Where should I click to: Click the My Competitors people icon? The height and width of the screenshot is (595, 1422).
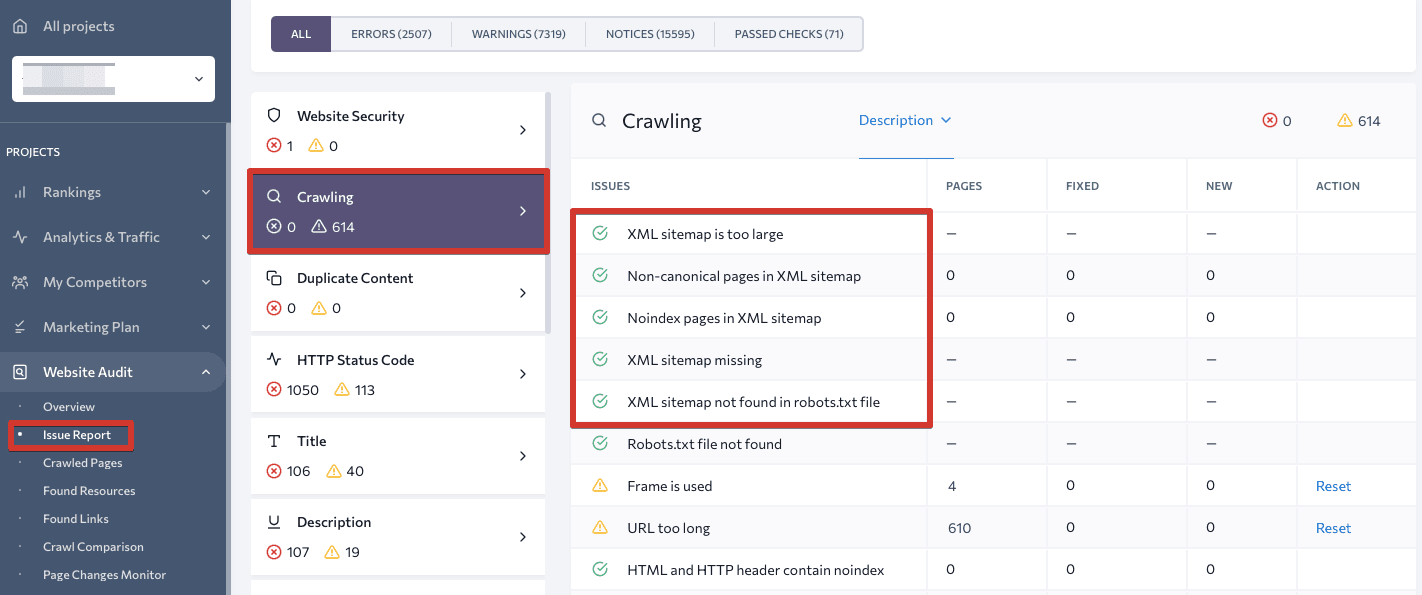[20, 282]
